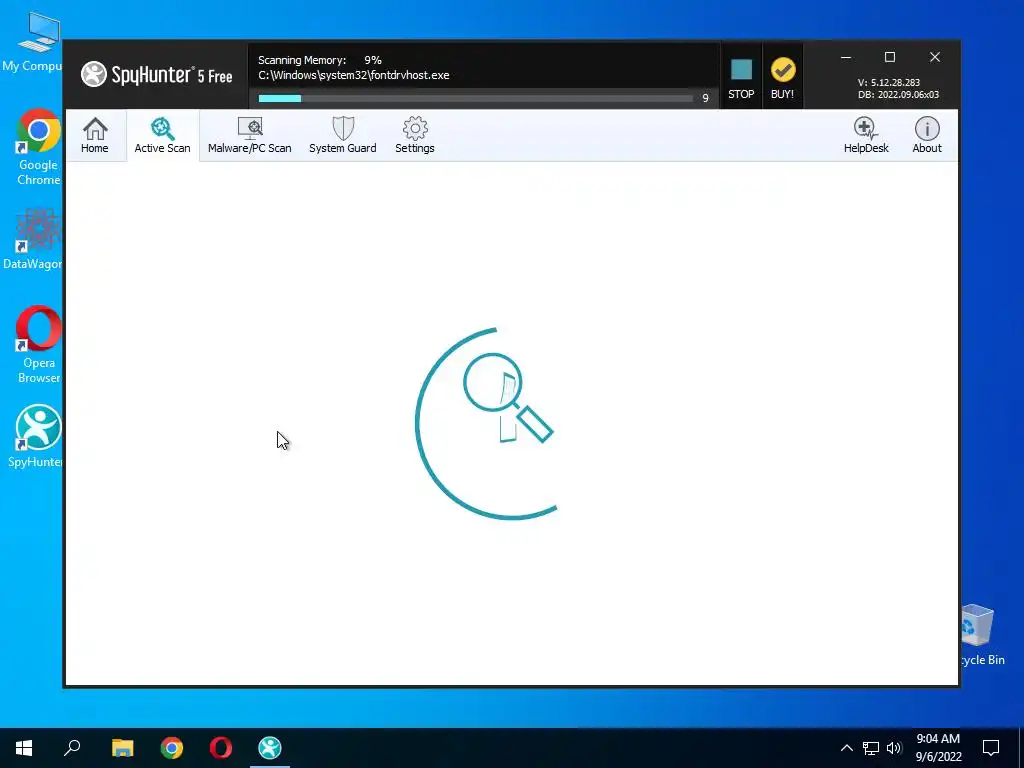Select the Active Scan tab
This screenshot has width=1024, height=768.
[x=163, y=135]
